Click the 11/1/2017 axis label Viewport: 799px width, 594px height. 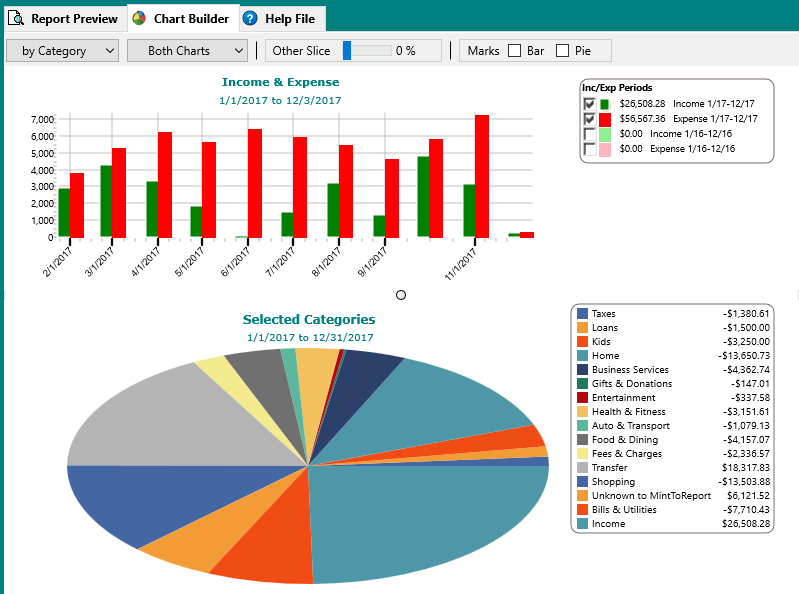coord(461,264)
